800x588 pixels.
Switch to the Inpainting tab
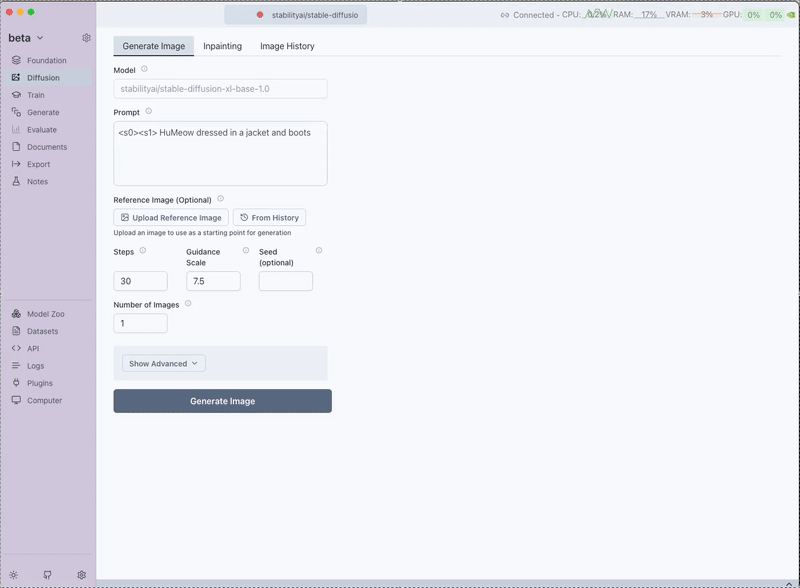click(222, 46)
